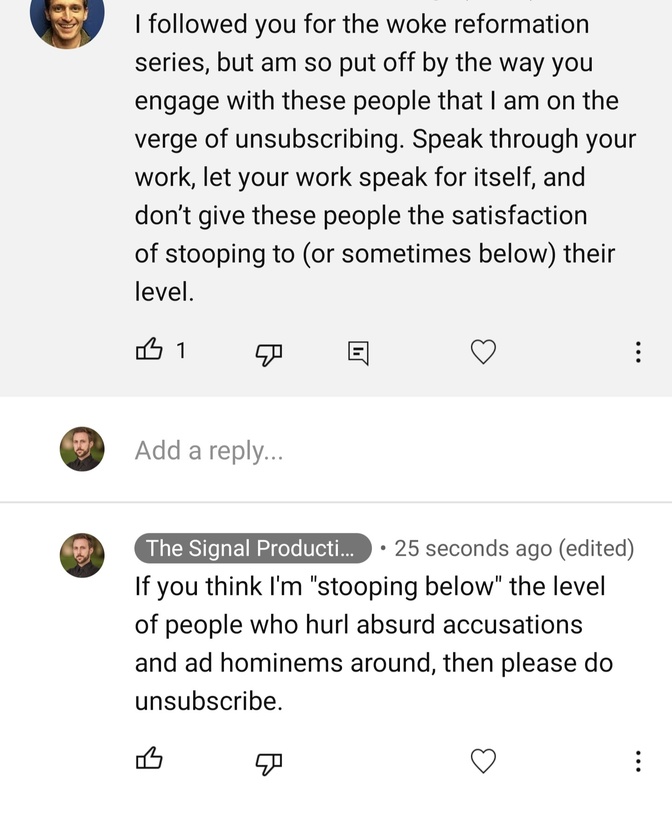Open replies icon on the top comment
This screenshot has width=672, height=839.
point(358,353)
